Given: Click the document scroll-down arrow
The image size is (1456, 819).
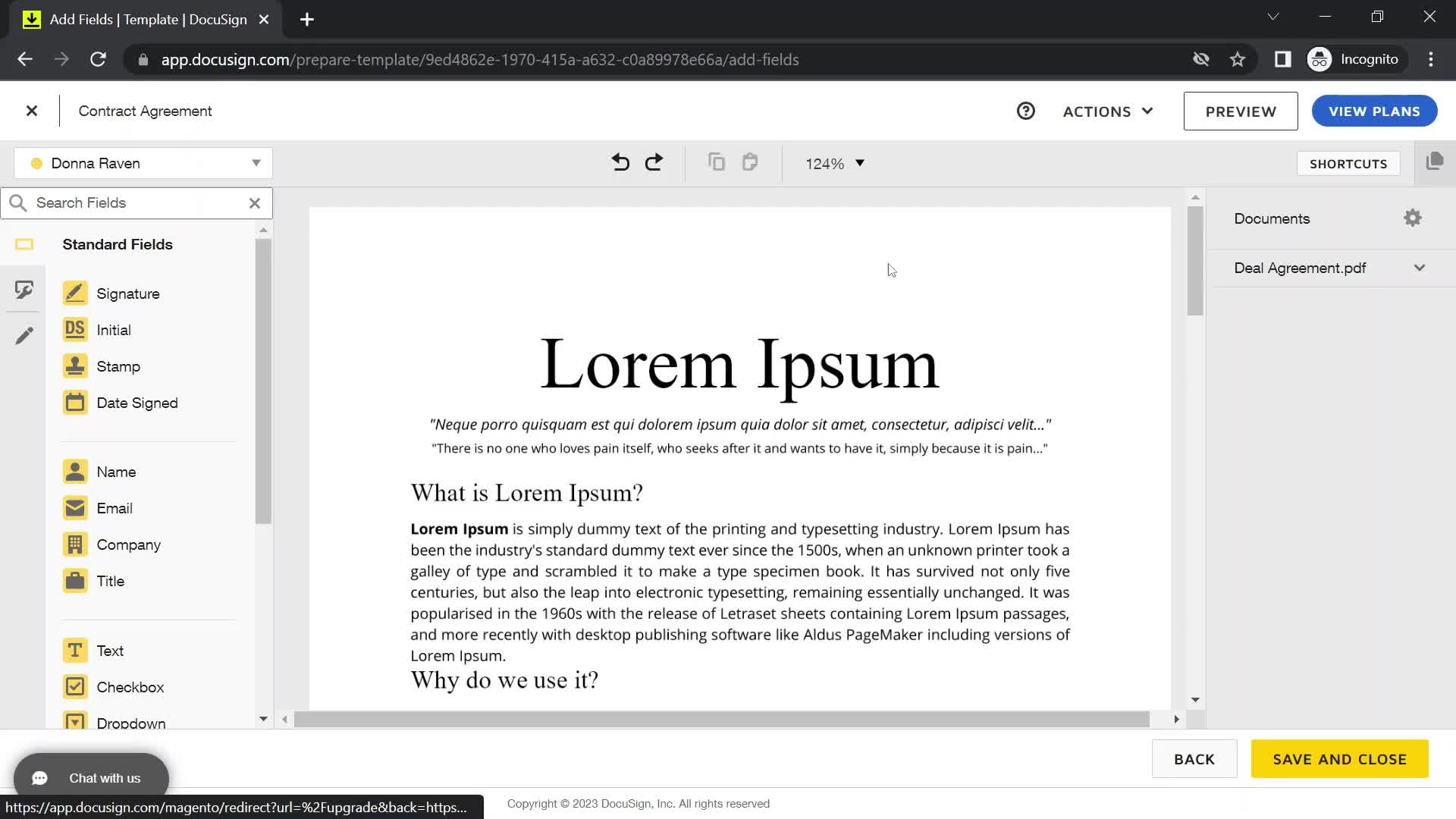Looking at the screenshot, I should 1195,700.
